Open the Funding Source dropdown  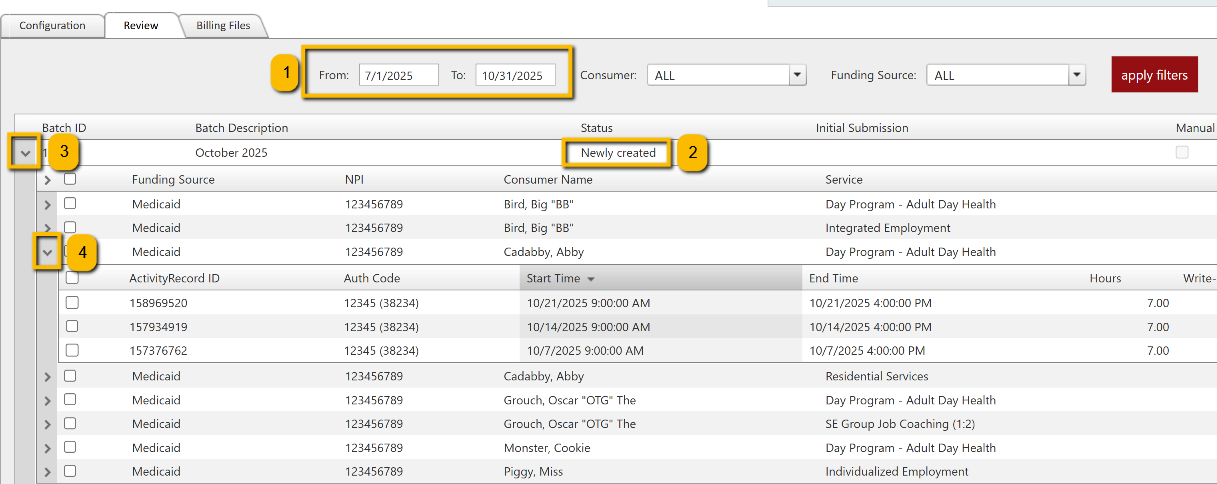click(x=1076, y=75)
